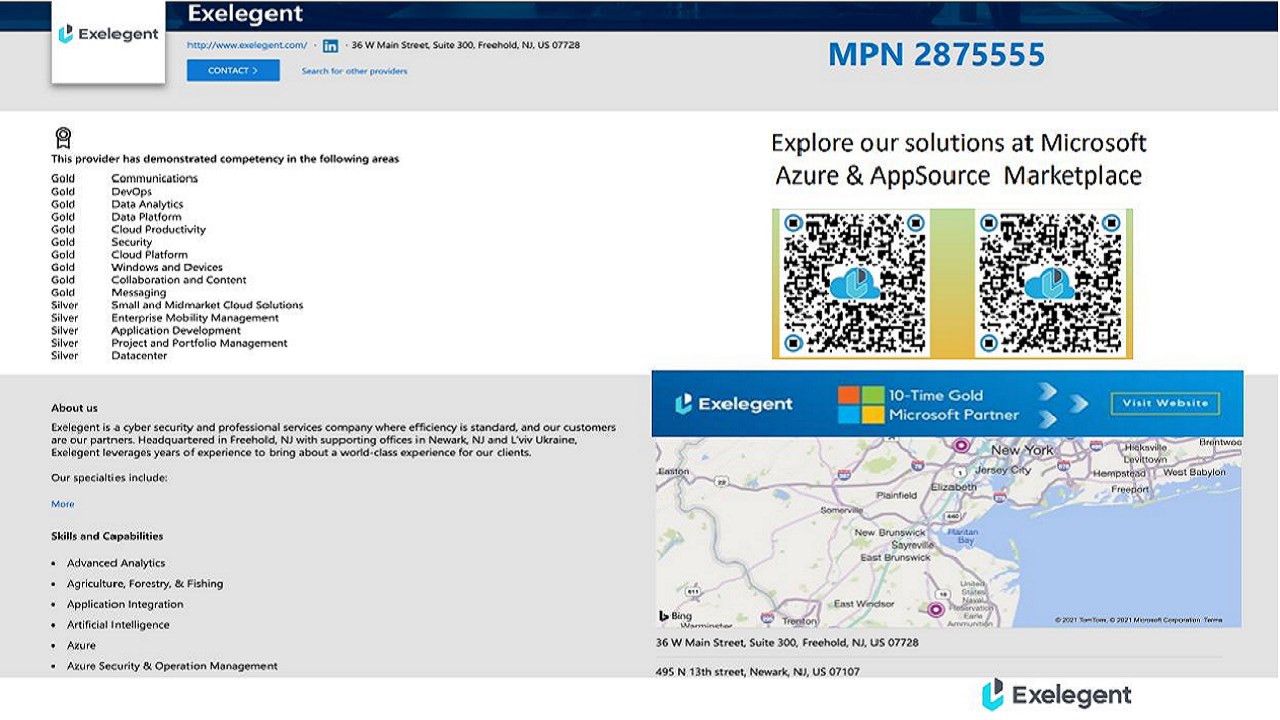Click Agriculture, Forestry, & Fishing item
The height and width of the screenshot is (720, 1280).
(x=145, y=584)
